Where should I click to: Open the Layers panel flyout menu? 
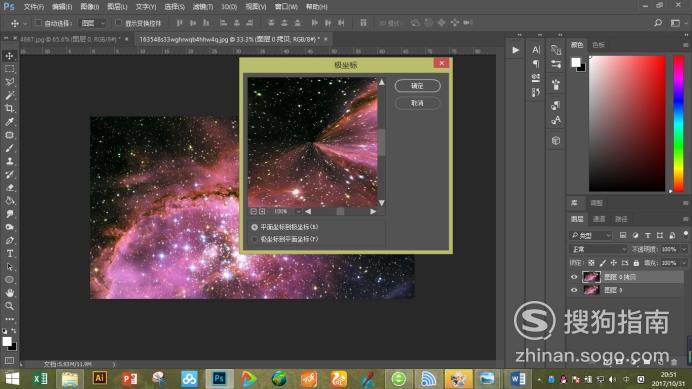[685, 219]
